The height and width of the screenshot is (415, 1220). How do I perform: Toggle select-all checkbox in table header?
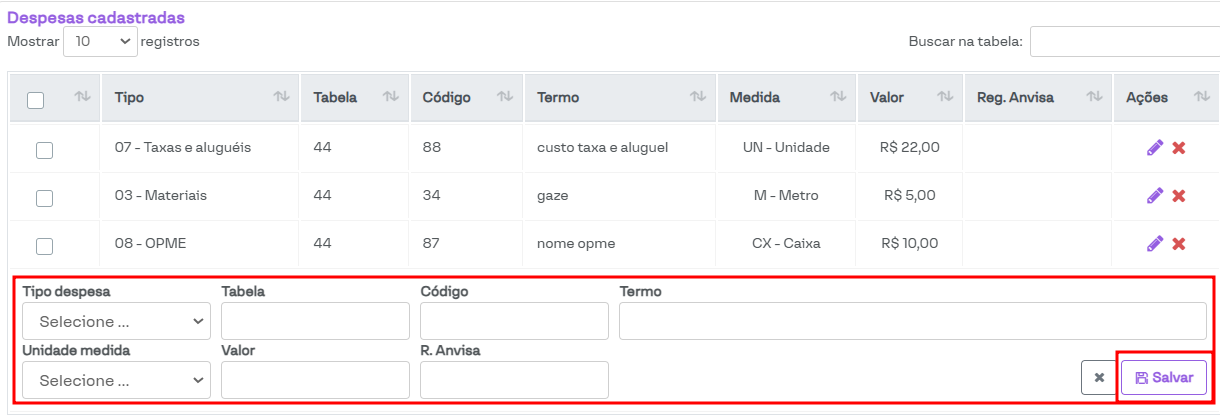35,100
